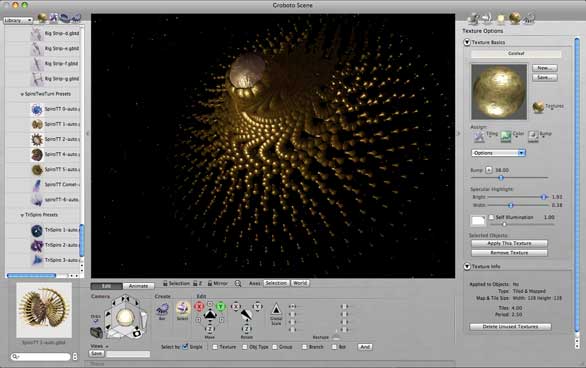Collapse the Texture Basics section
This screenshot has width=586, height=368.
(x=467, y=42)
